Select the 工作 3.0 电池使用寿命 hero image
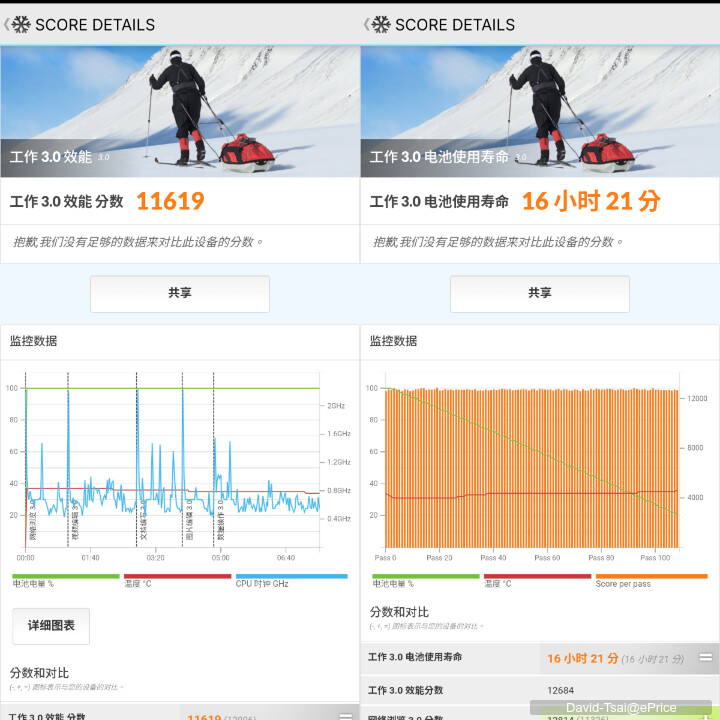 point(540,112)
